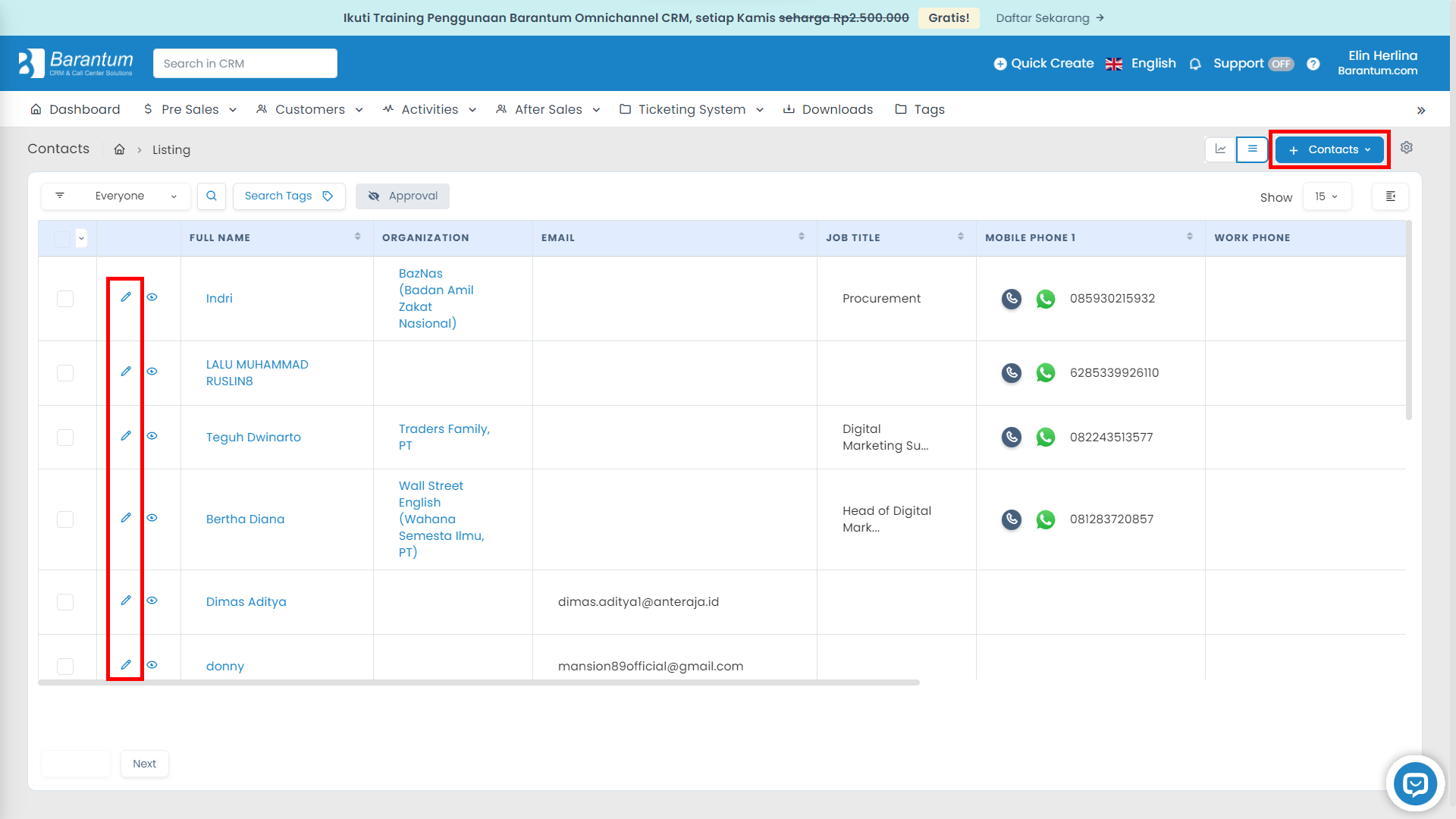Screen dimensions: 1456x819
Task: Open the Ticketing System menu
Action: (692, 109)
